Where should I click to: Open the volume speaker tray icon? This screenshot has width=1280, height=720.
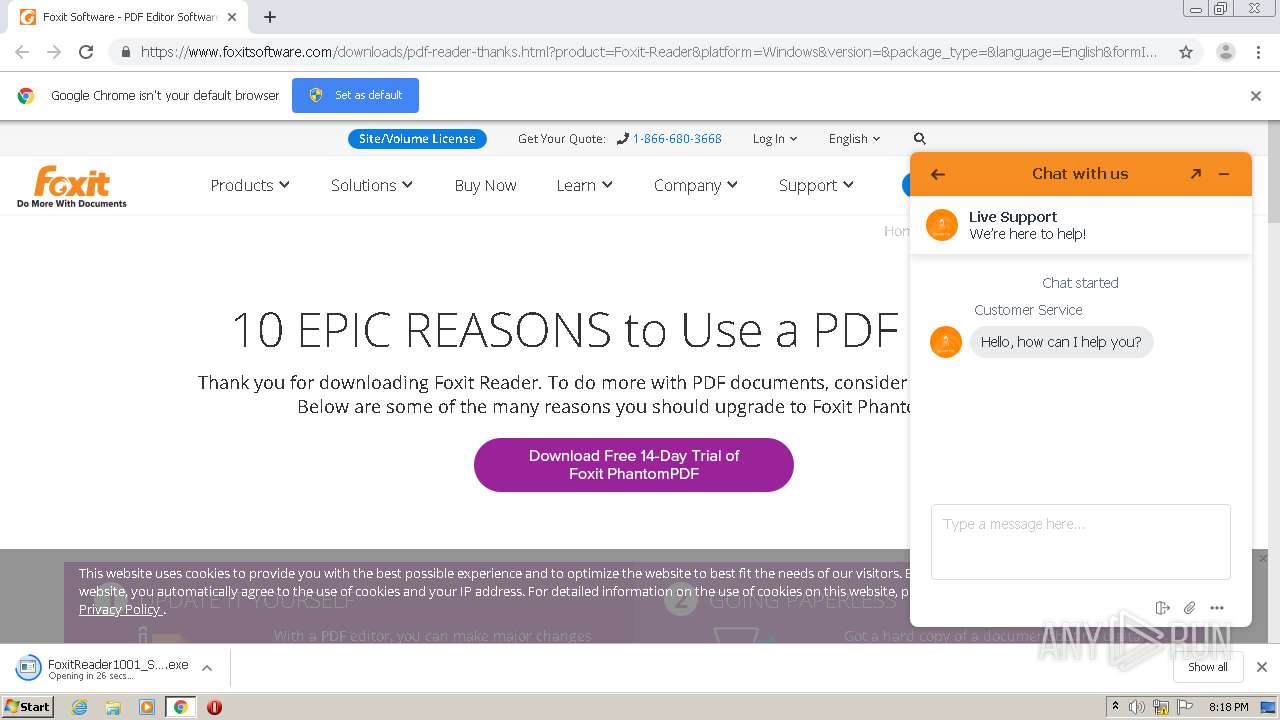(1137, 707)
